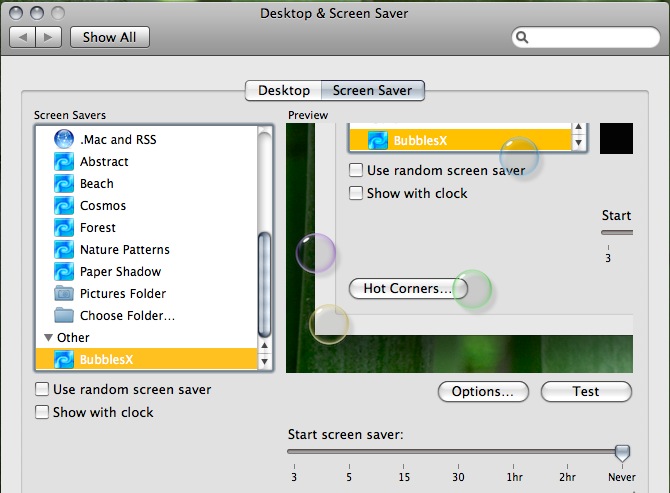Click the Cosmos screen saver icon
The image size is (670, 493).
(x=64, y=205)
